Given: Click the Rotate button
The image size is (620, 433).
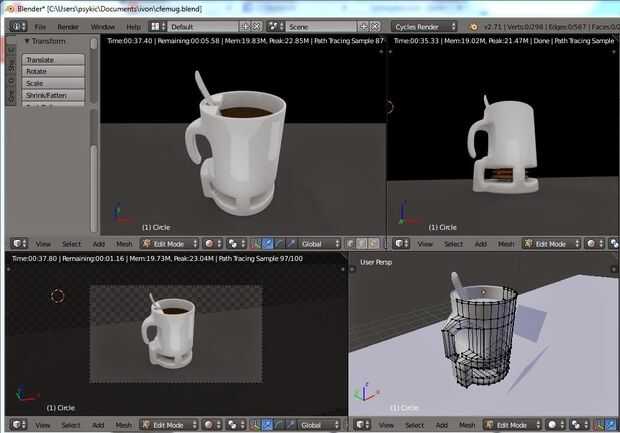Looking at the screenshot, I should coord(53,72).
